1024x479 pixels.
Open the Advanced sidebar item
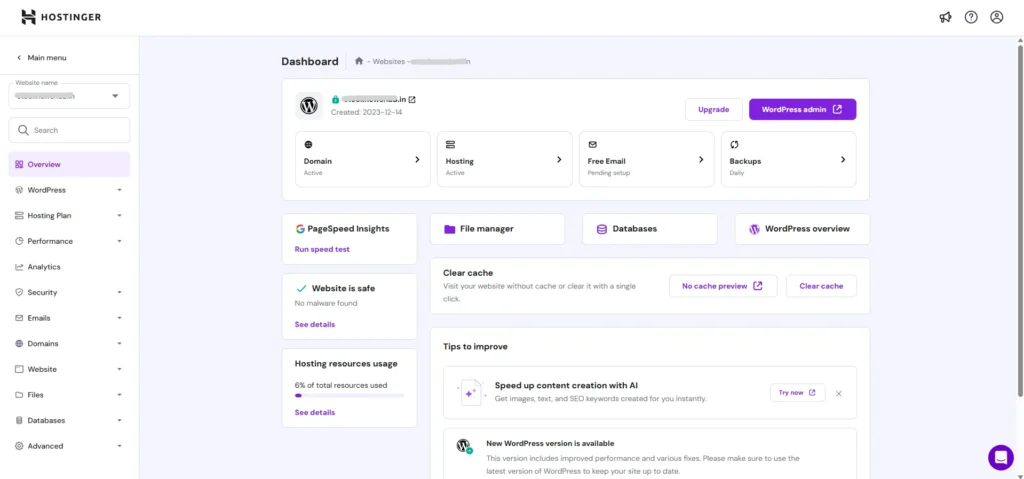(69, 446)
